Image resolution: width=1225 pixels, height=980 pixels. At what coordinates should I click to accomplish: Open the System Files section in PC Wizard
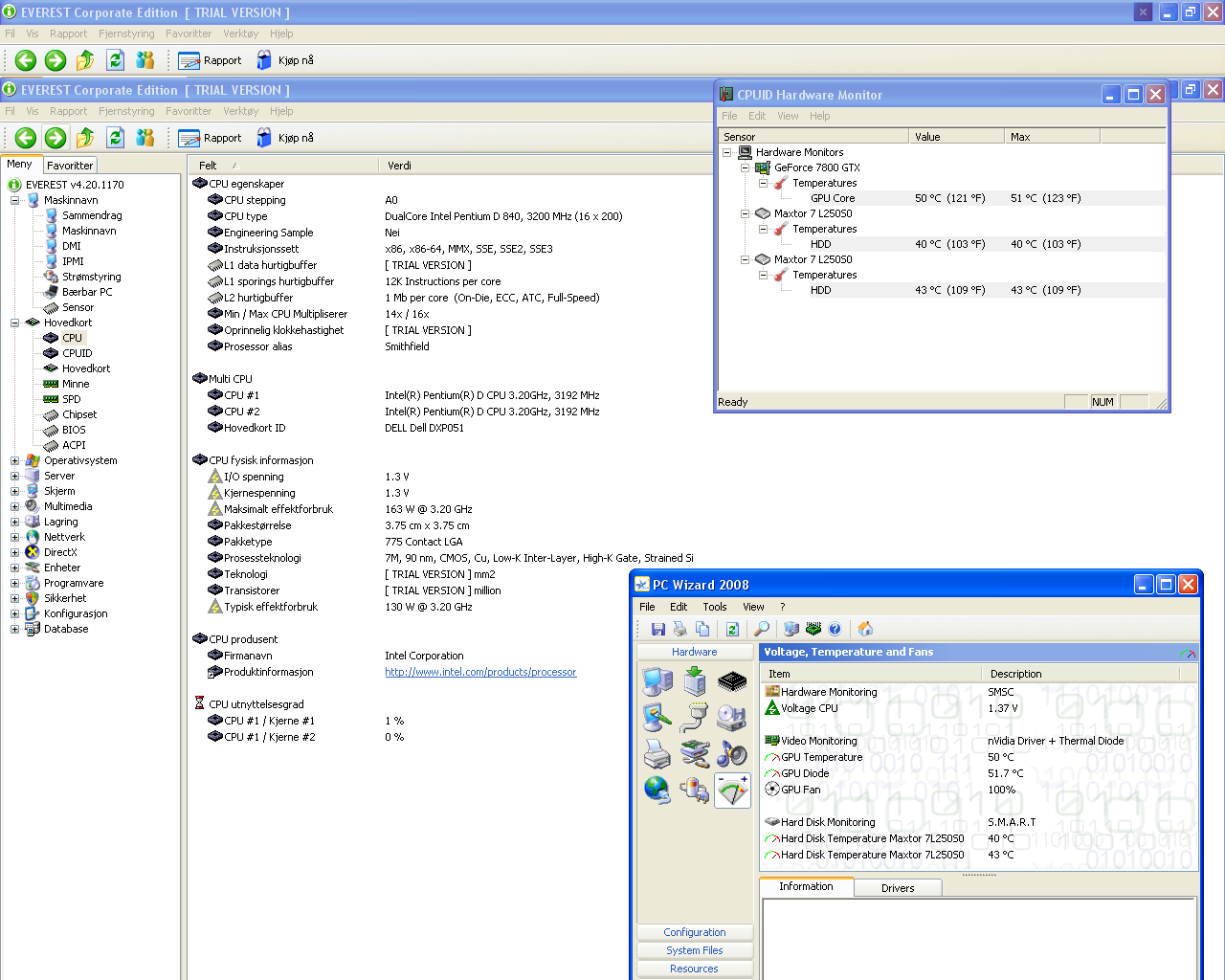pyautogui.click(x=695, y=950)
